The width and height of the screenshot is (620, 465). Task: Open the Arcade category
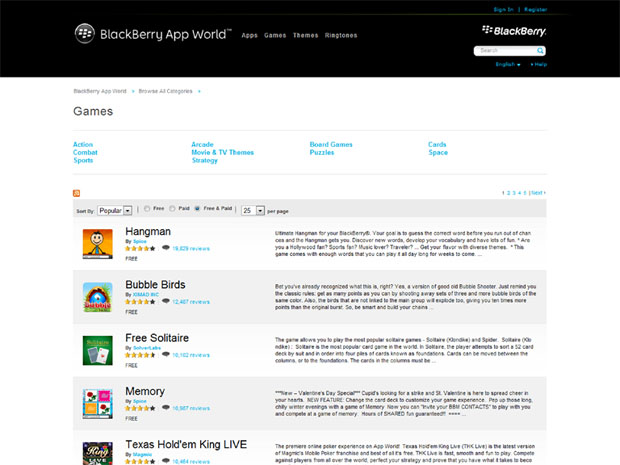point(202,144)
